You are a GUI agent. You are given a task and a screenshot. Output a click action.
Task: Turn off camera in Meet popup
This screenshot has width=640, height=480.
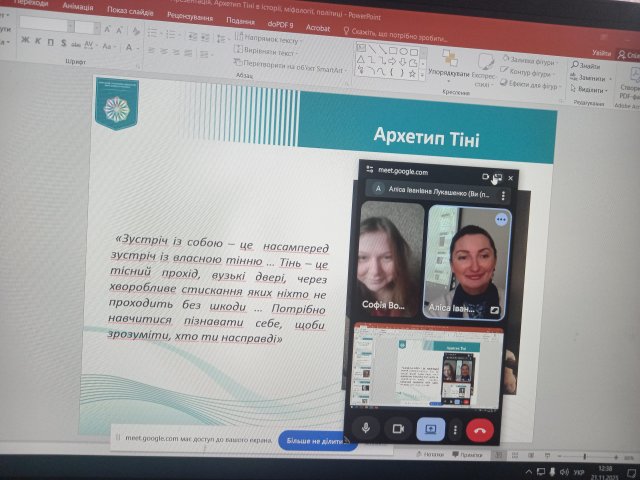[x=398, y=428]
